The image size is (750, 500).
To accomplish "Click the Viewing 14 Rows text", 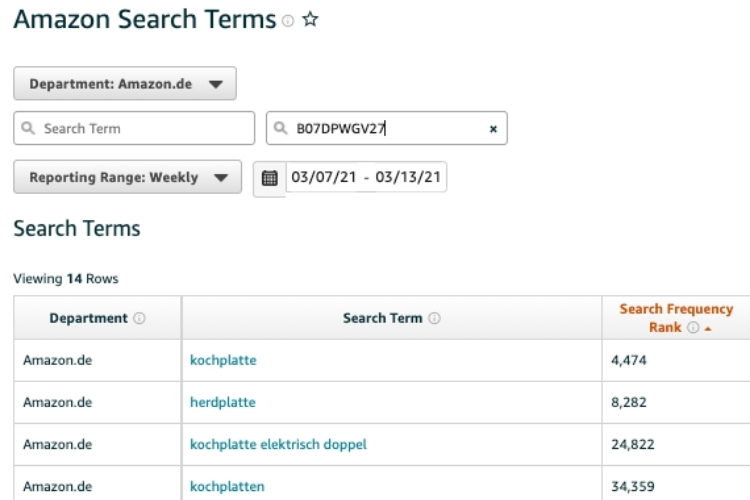I will pyautogui.click(x=66, y=278).
